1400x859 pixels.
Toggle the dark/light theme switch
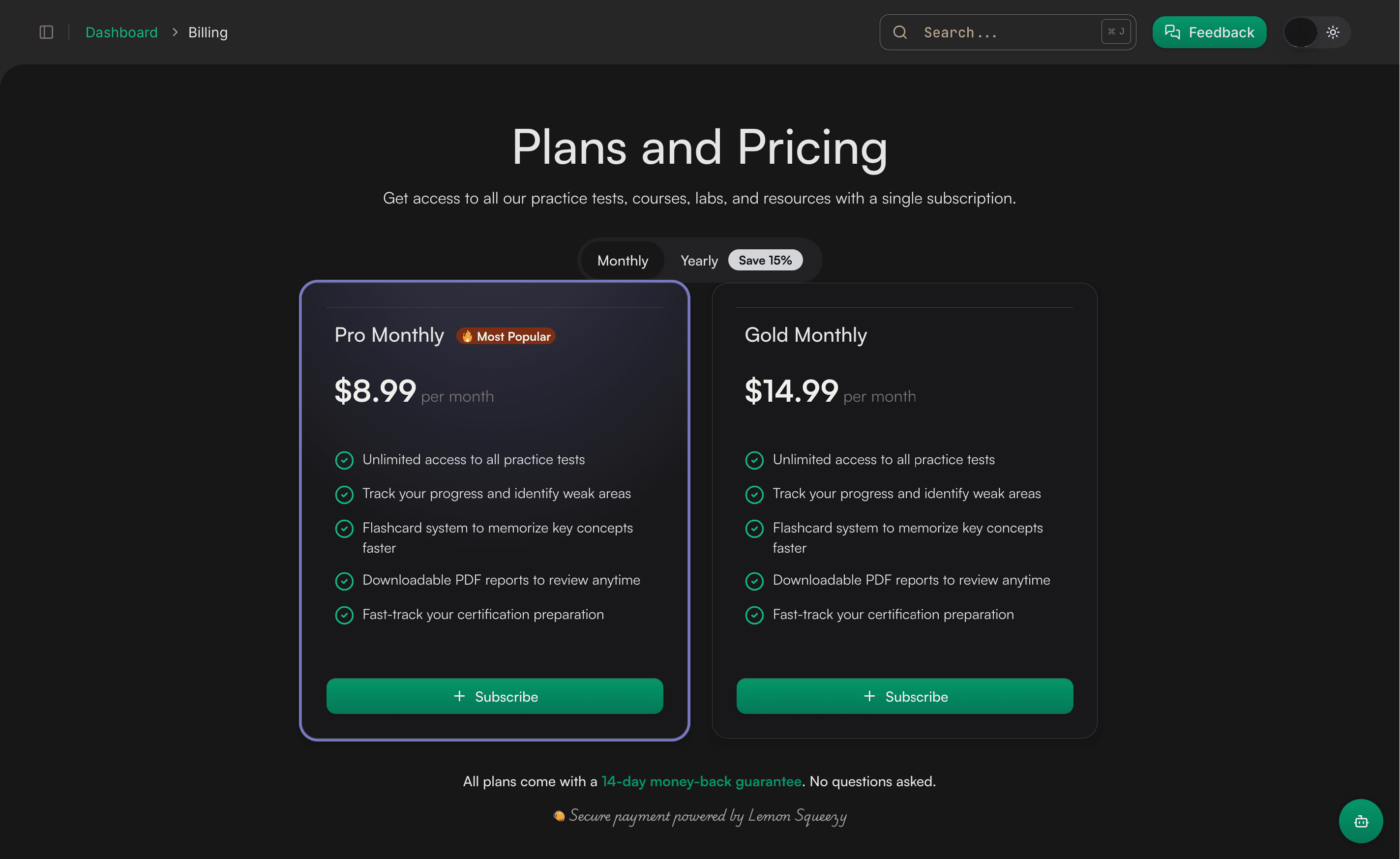(1316, 32)
